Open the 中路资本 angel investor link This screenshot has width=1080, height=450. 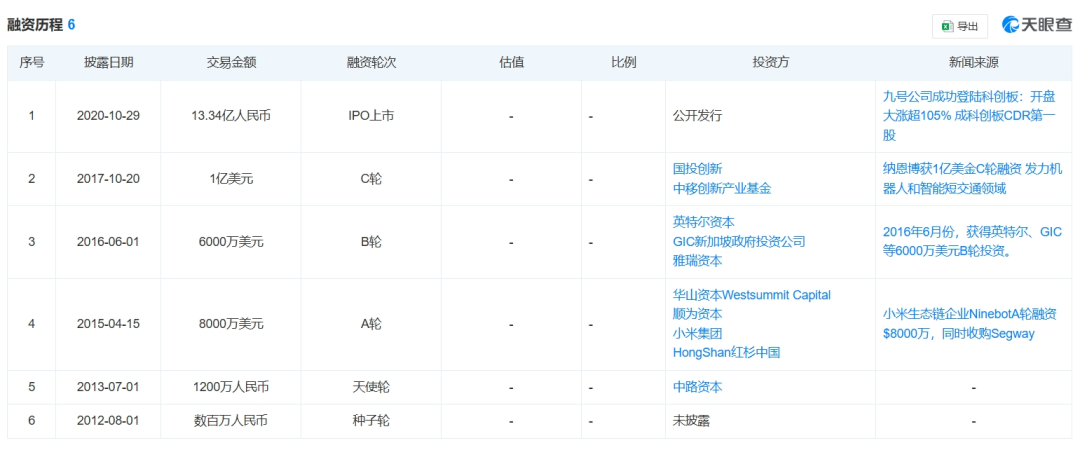click(697, 387)
